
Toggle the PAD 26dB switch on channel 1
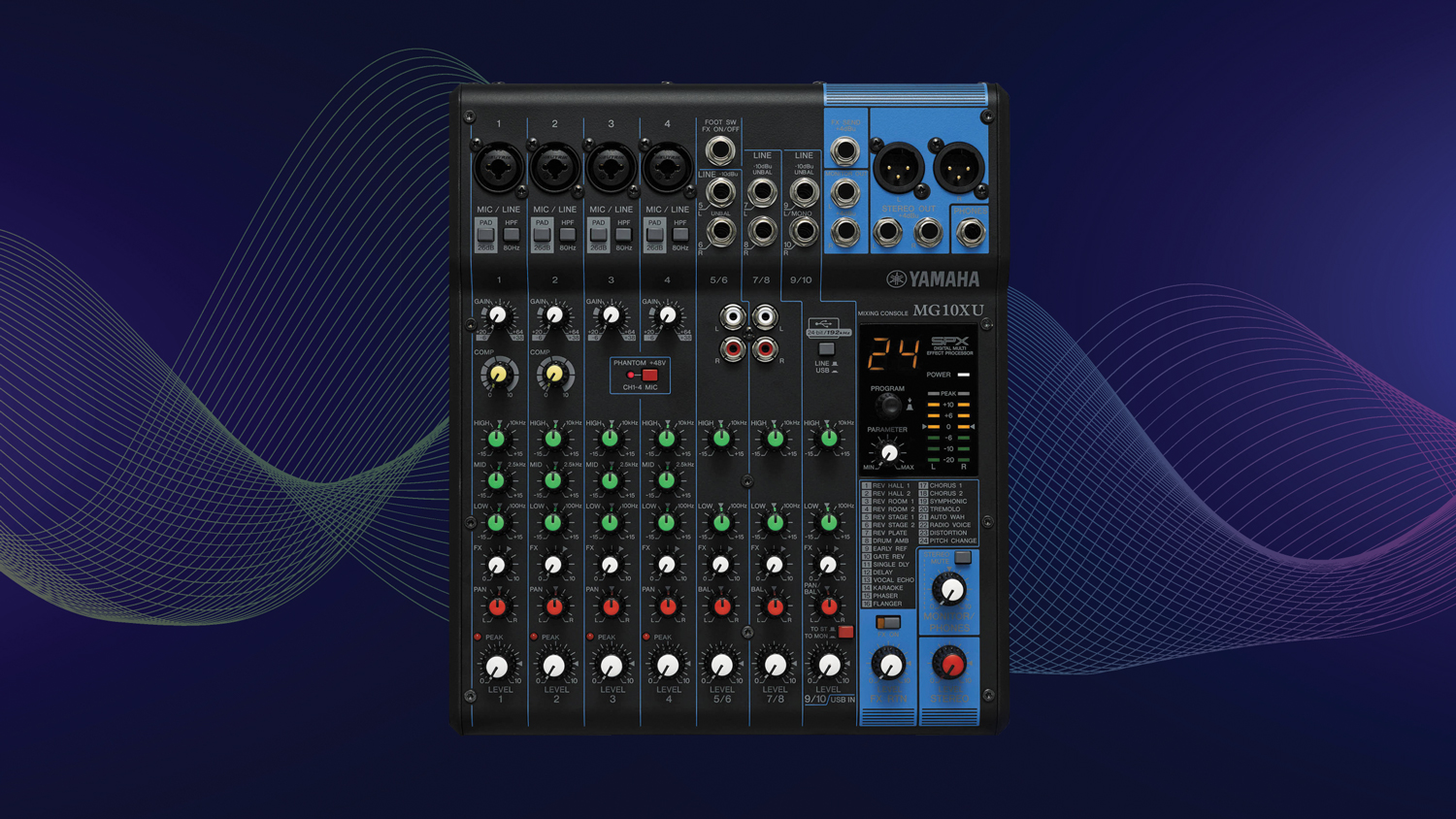[485, 235]
